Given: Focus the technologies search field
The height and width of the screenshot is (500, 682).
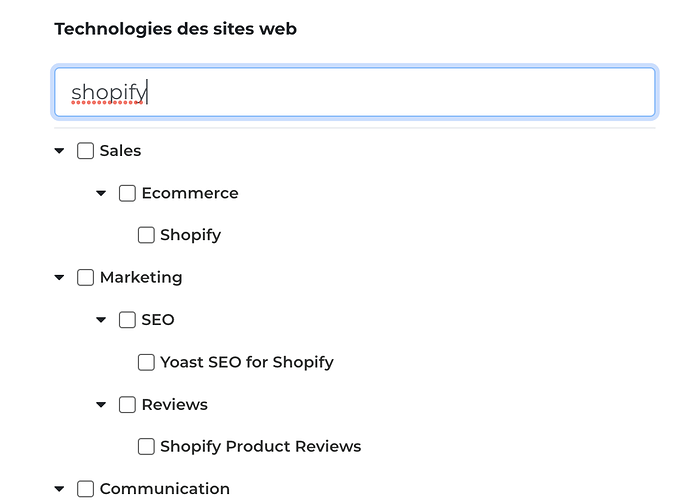Looking at the screenshot, I should (x=354, y=92).
